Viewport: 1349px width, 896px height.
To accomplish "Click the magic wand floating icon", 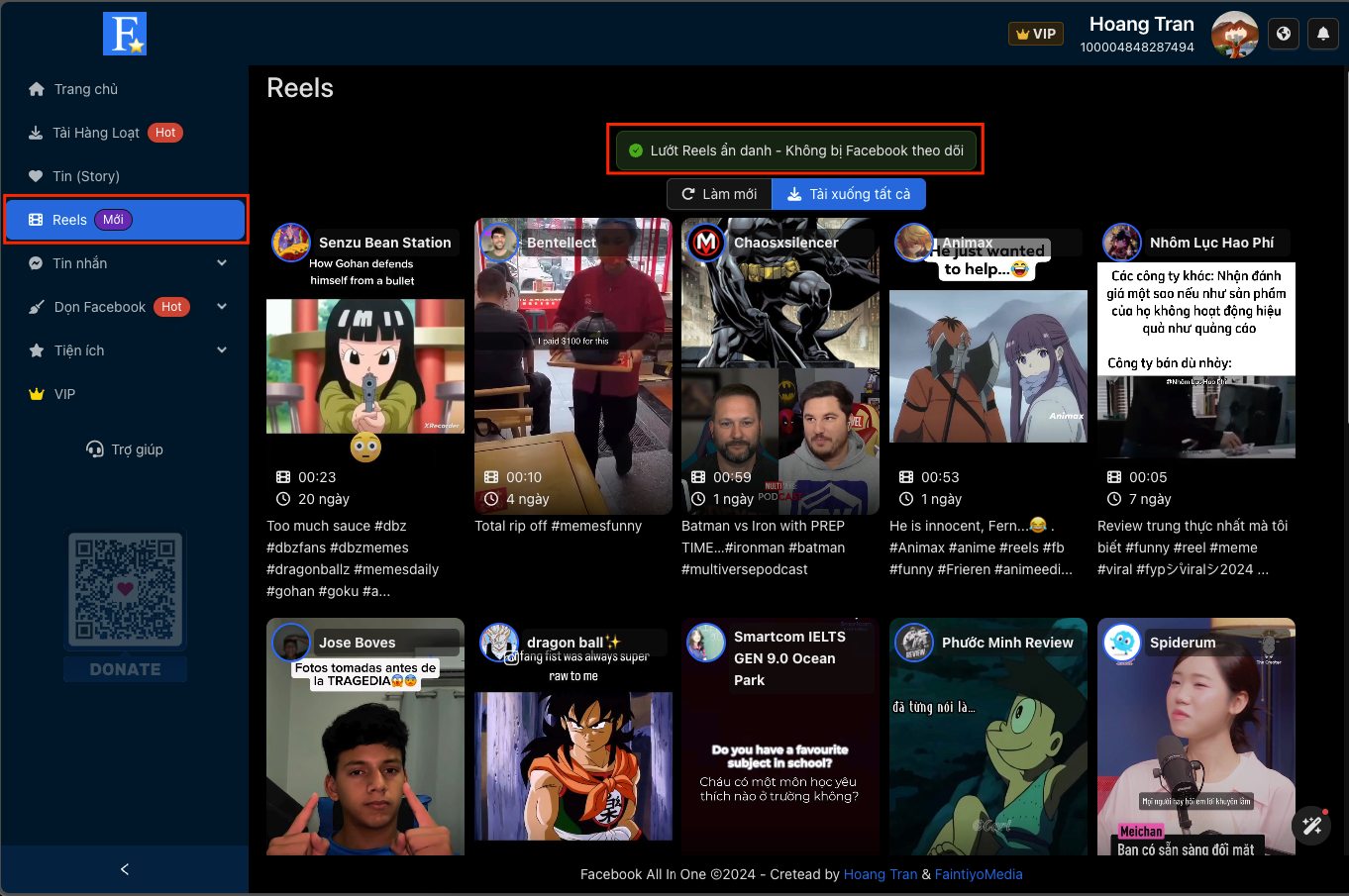I will tap(1312, 826).
